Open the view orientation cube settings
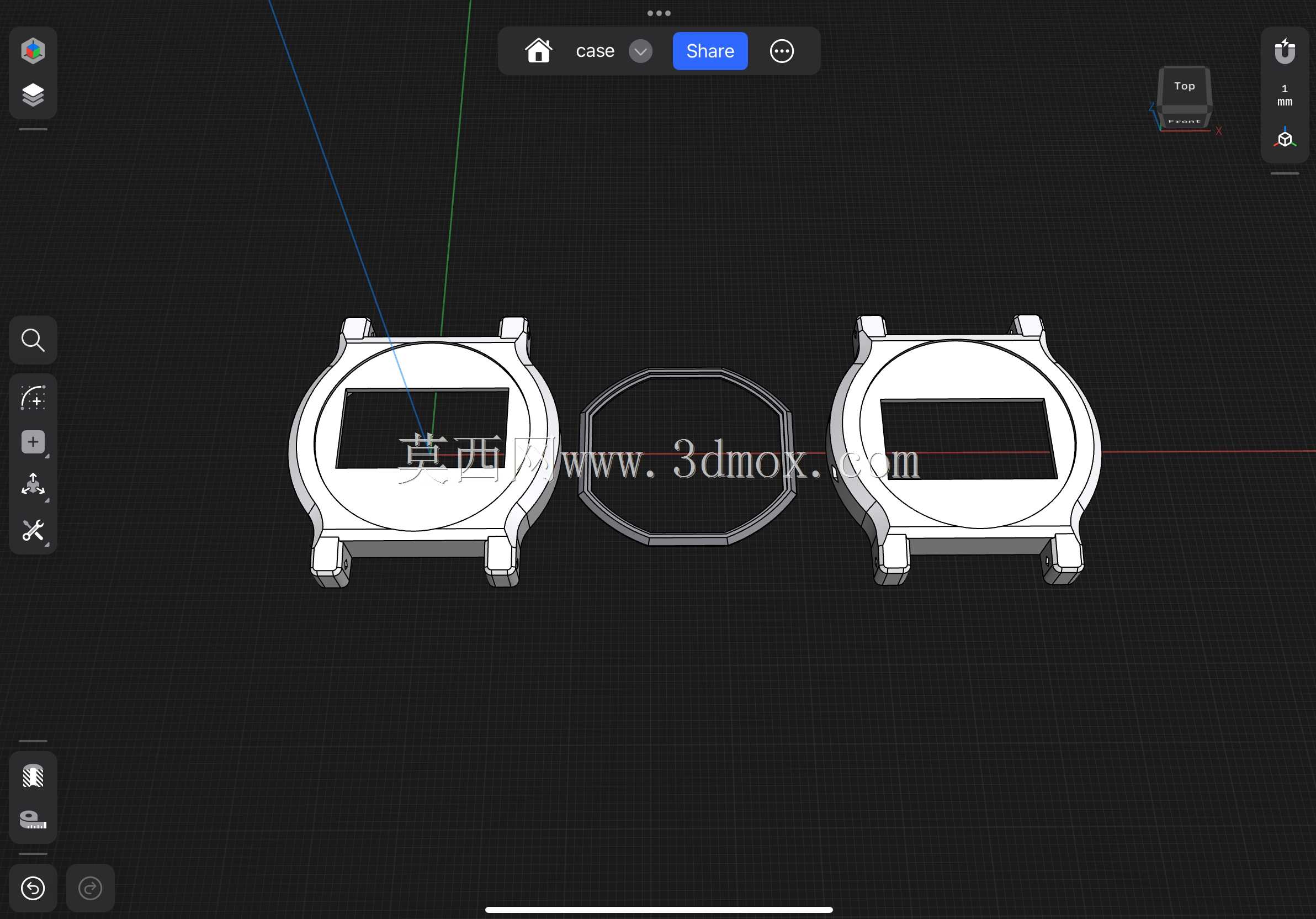The image size is (1316, 919). point(1285,138)
